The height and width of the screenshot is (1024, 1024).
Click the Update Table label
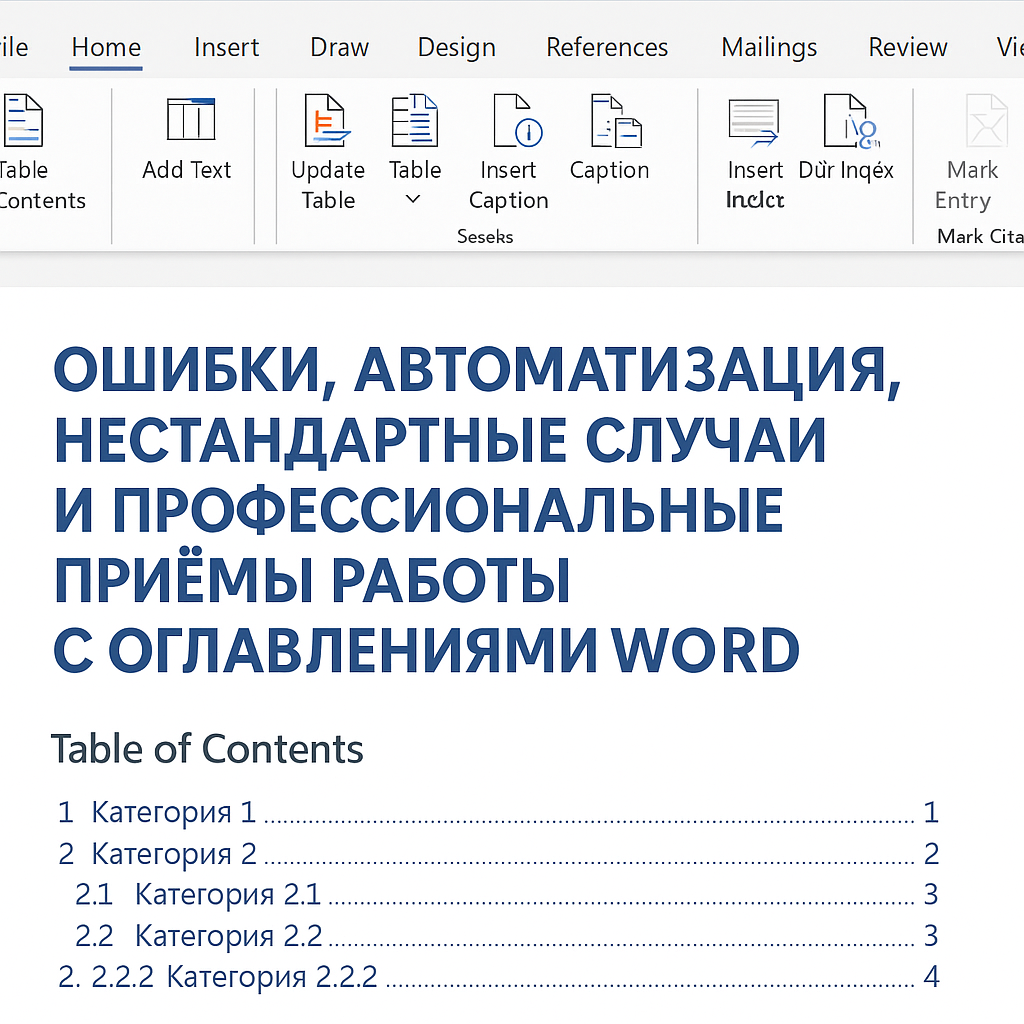click(x=328, y=185)
